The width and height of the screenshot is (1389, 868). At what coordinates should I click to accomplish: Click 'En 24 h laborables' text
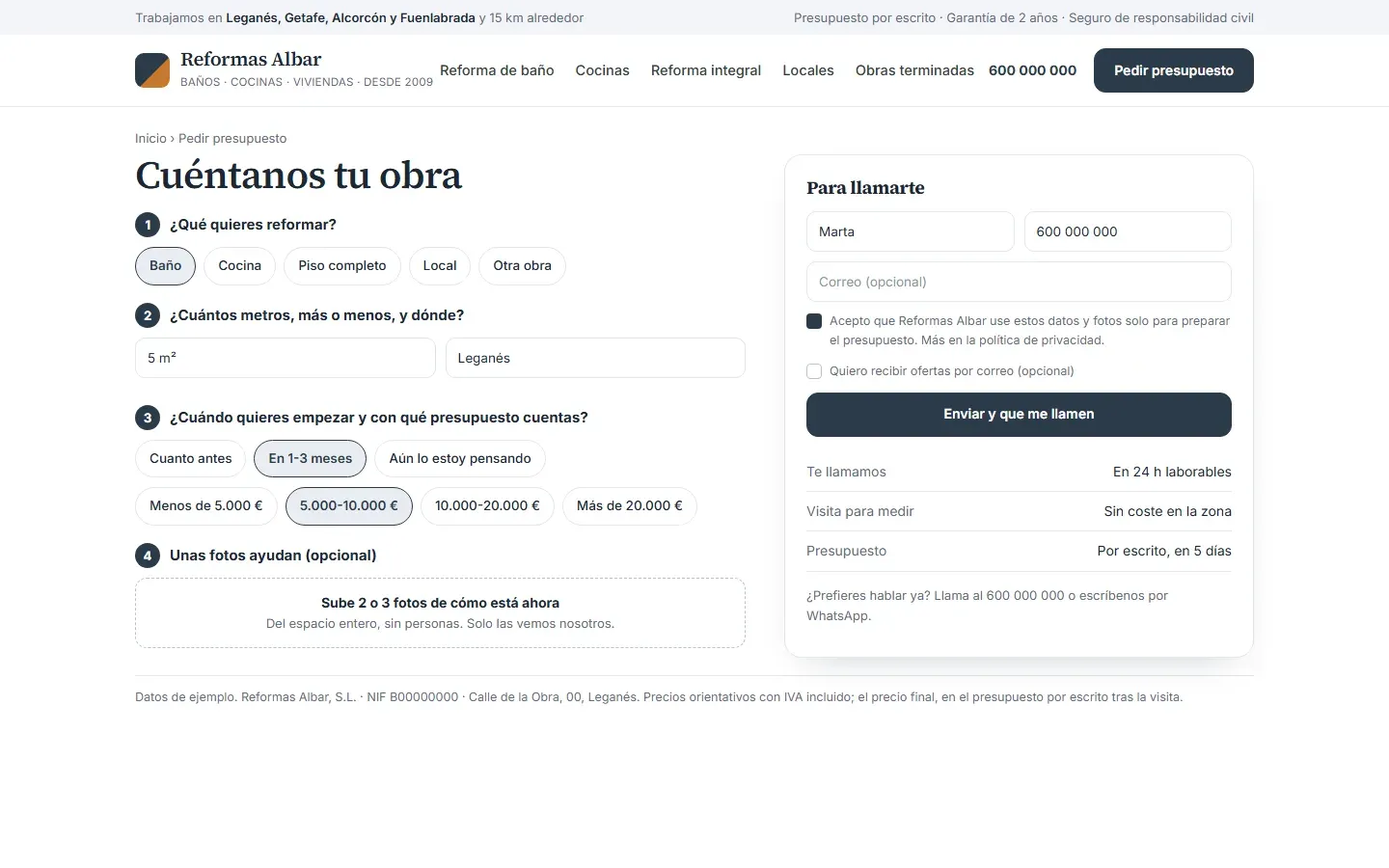pos(1172,472)
